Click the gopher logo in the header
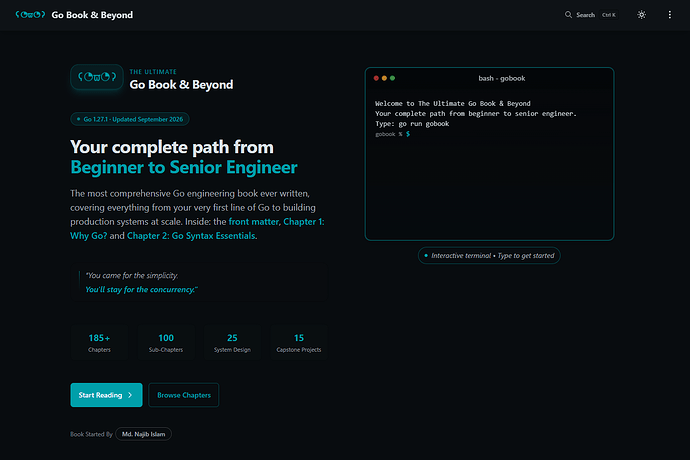 tap(30, 15)
